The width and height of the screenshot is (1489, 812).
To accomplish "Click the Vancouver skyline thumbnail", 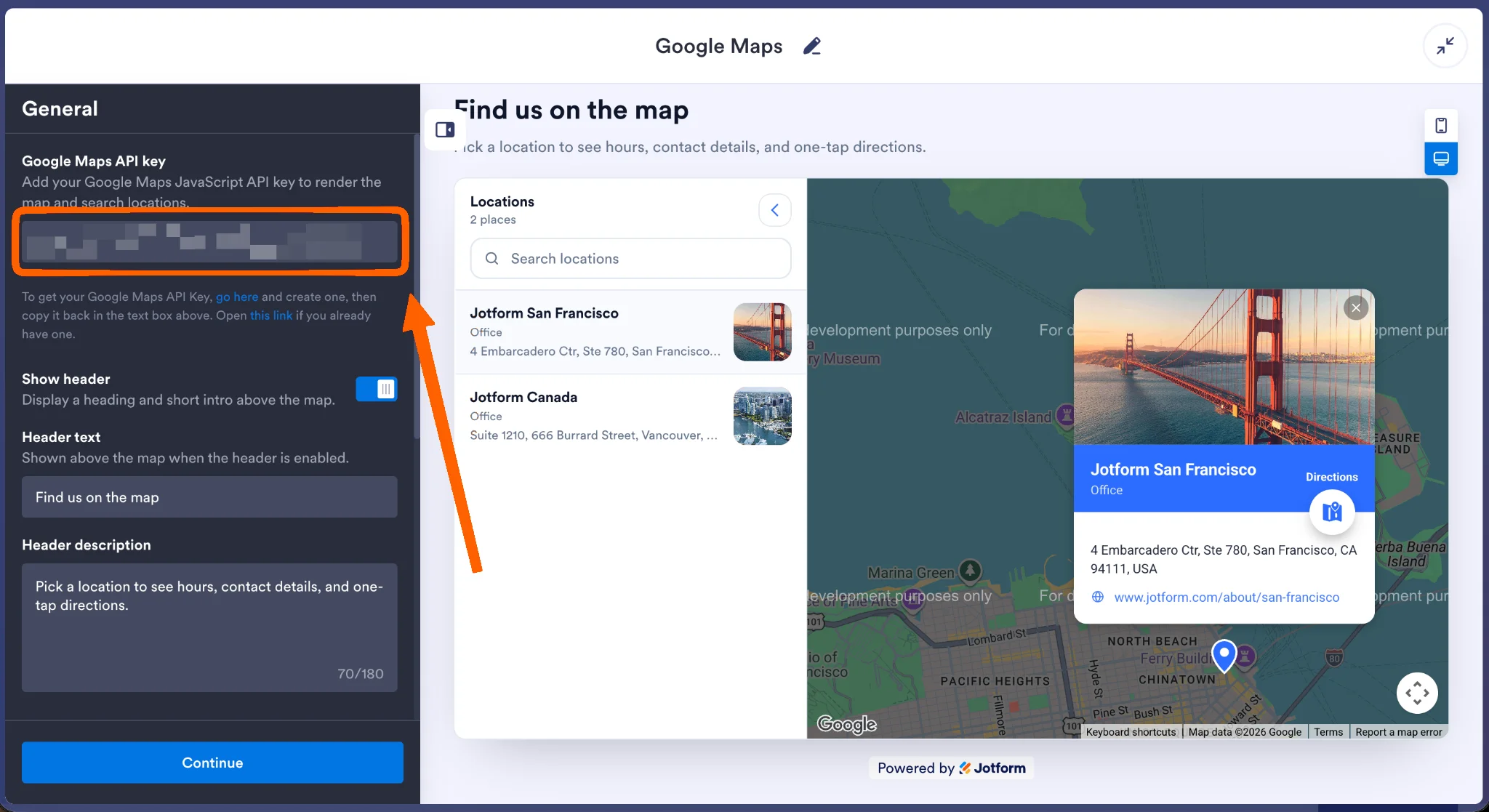I will [763, 416].
